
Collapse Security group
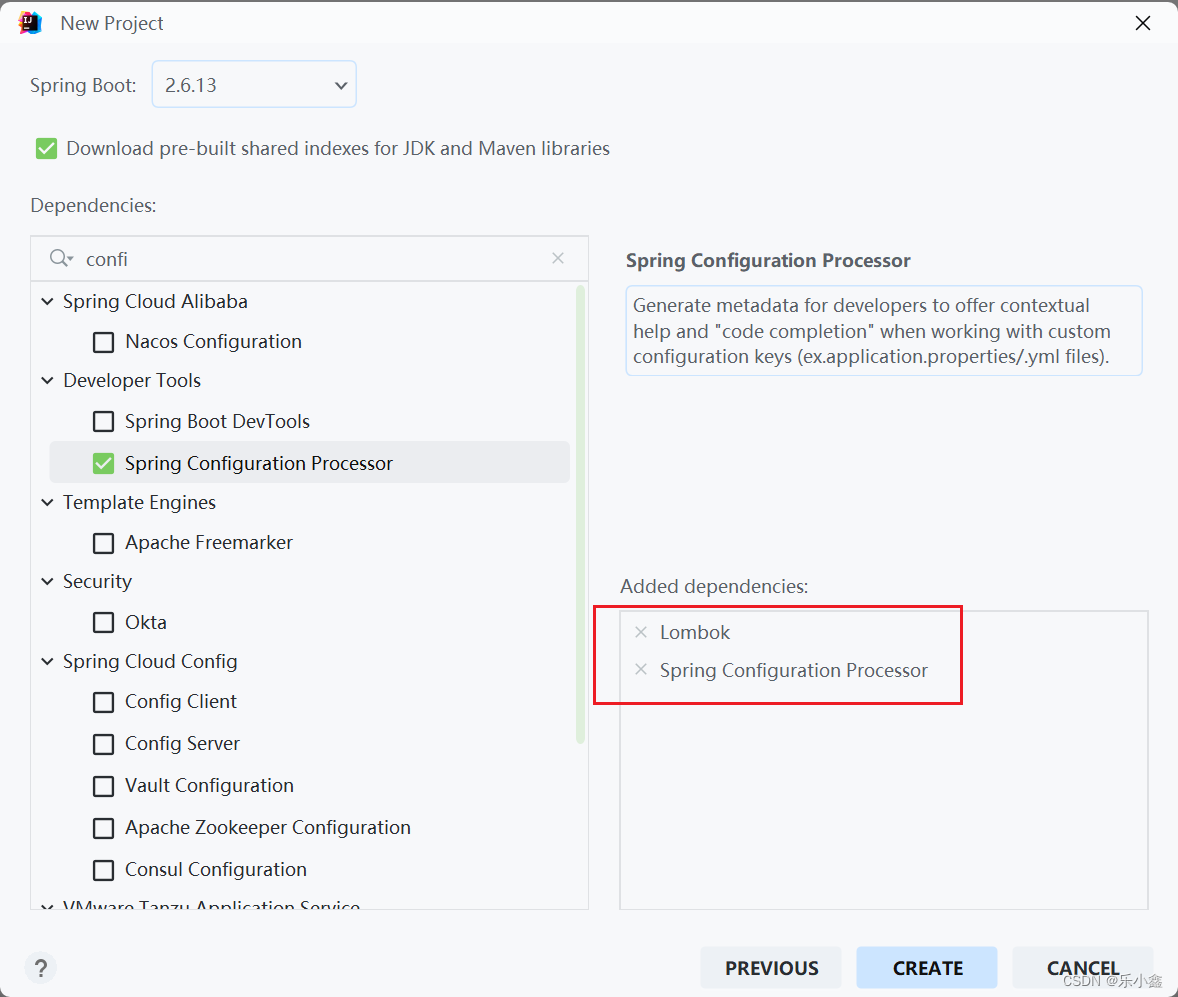[47, 582]
